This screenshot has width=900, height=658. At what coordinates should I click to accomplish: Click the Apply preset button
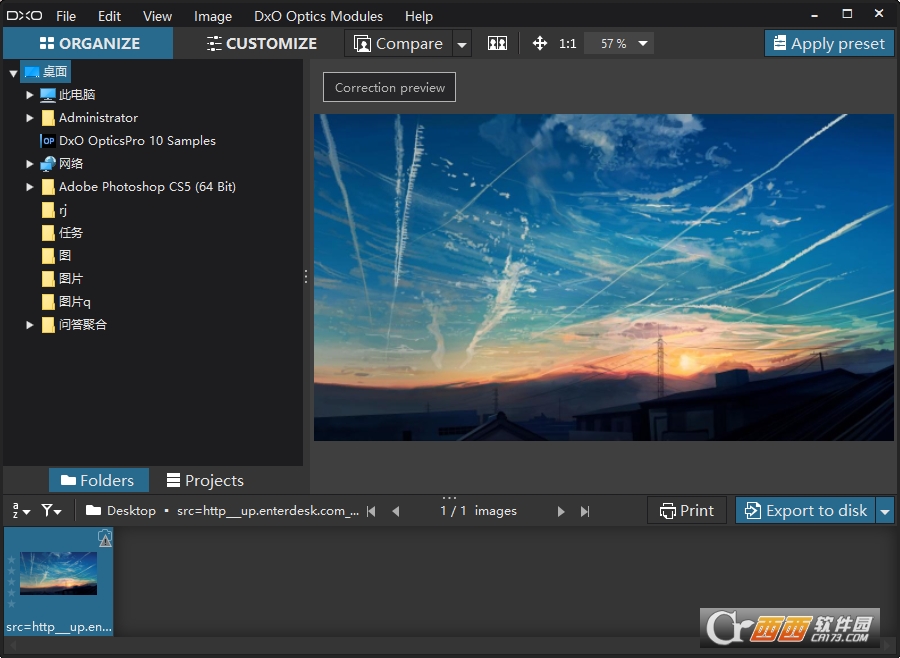[x=829, y=43]
